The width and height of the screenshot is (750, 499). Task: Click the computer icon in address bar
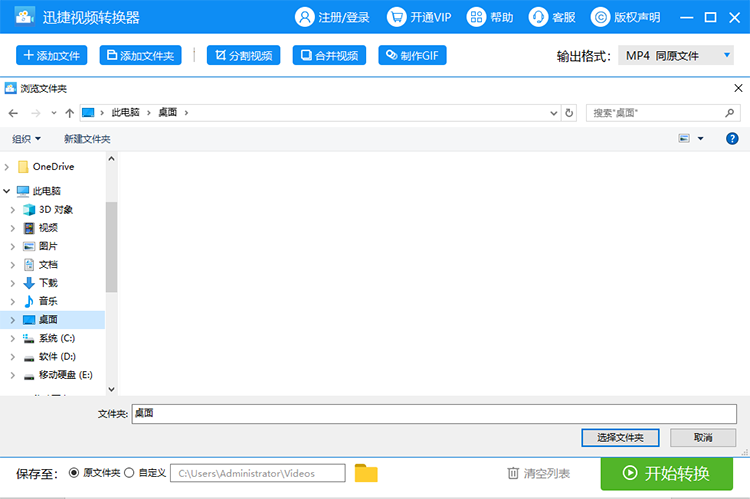click(88, 113)
